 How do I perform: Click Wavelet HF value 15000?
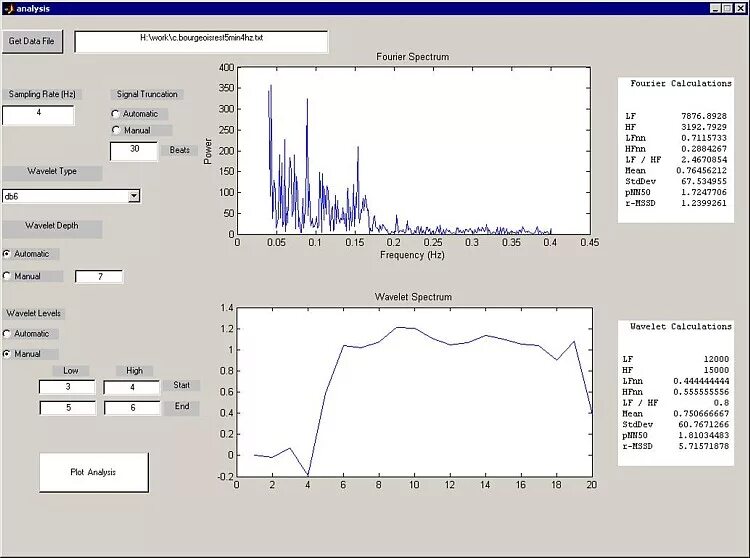click(x=716, y=370)
